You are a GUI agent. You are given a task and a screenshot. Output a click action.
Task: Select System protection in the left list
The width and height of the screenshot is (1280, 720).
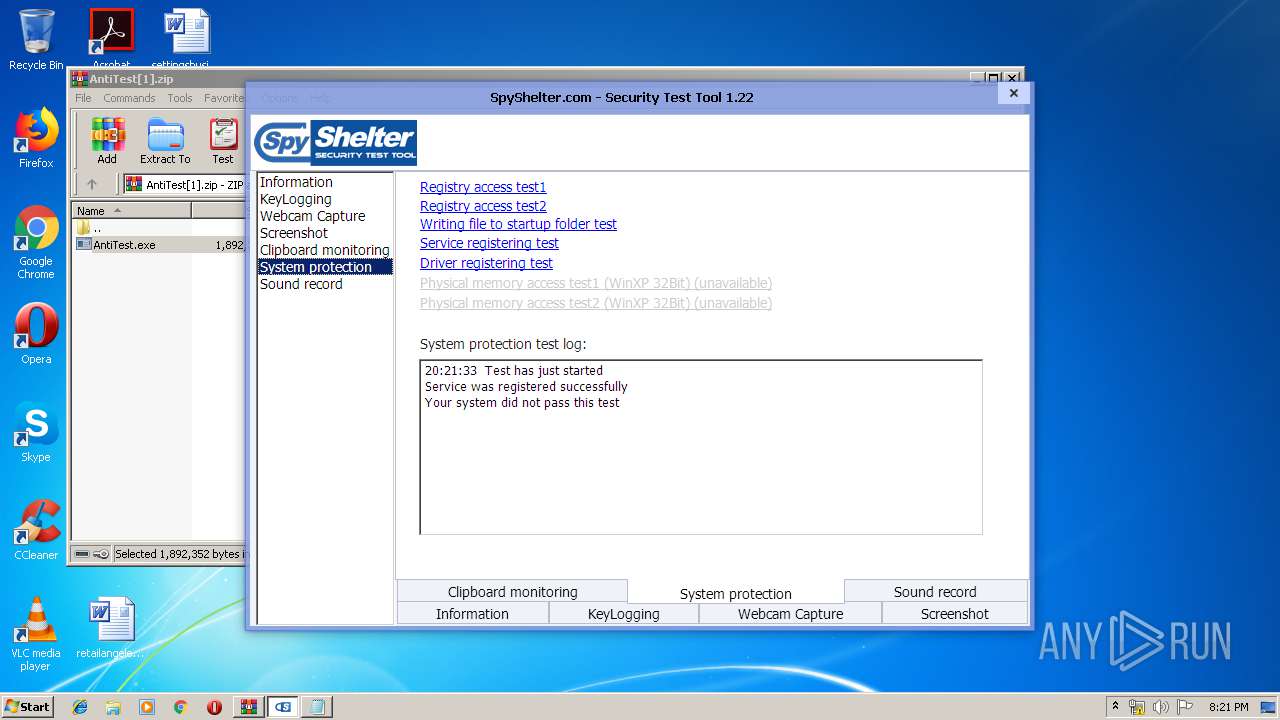325,267
